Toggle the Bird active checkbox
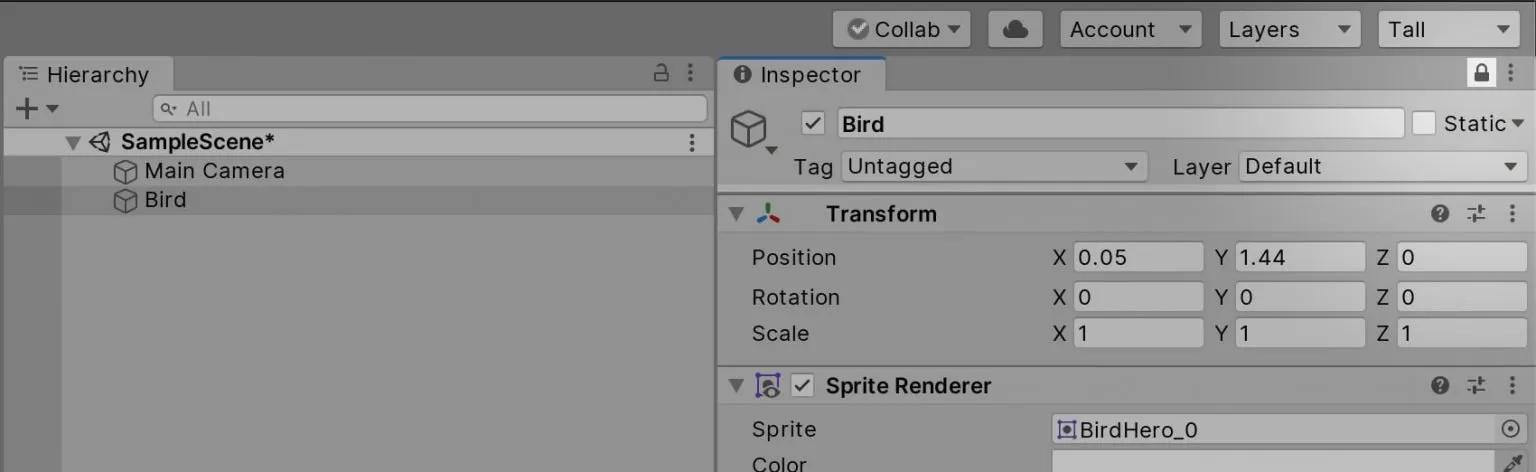The height and width of the screenshot is (472, 1536). [813, 123]
